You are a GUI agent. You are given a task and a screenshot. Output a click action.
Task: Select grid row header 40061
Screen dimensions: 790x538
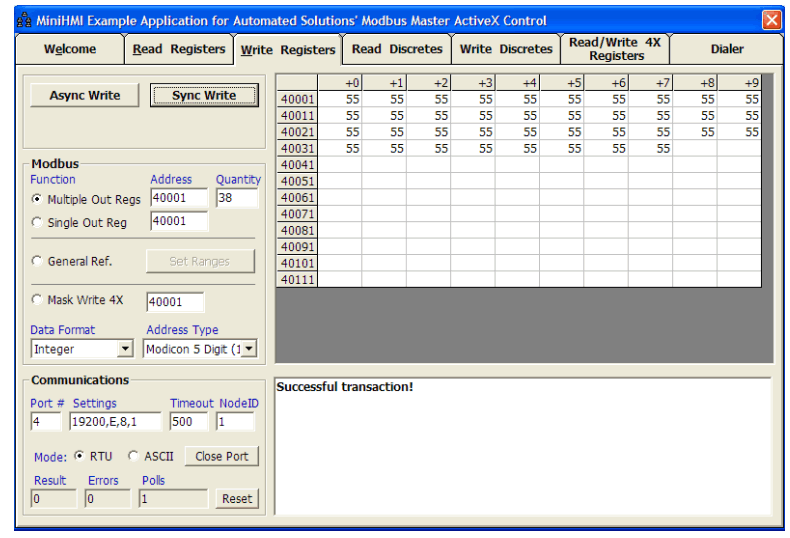click(297, 197)
